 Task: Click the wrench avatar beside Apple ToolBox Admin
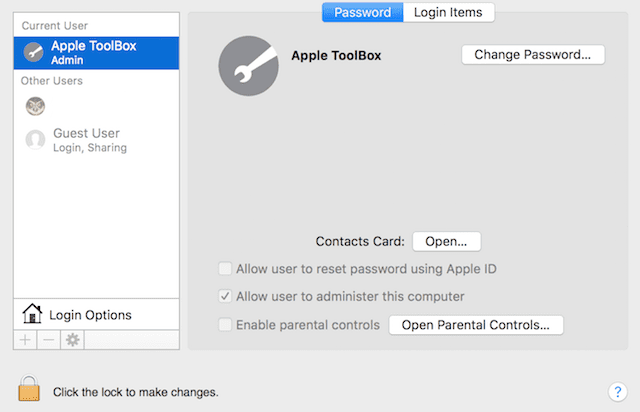[x=33, y=52]
